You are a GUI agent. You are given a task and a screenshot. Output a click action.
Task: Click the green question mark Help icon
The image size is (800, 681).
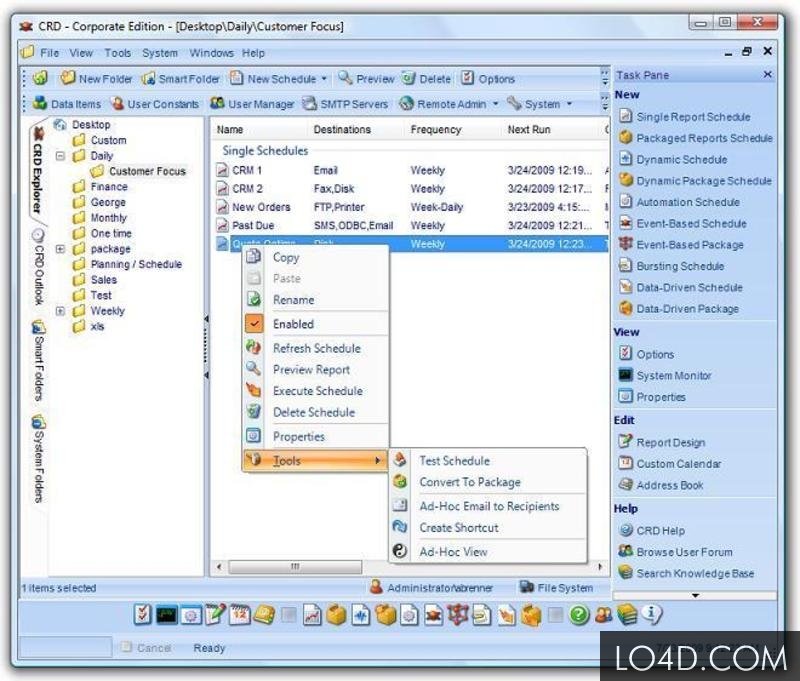point(579,615)
